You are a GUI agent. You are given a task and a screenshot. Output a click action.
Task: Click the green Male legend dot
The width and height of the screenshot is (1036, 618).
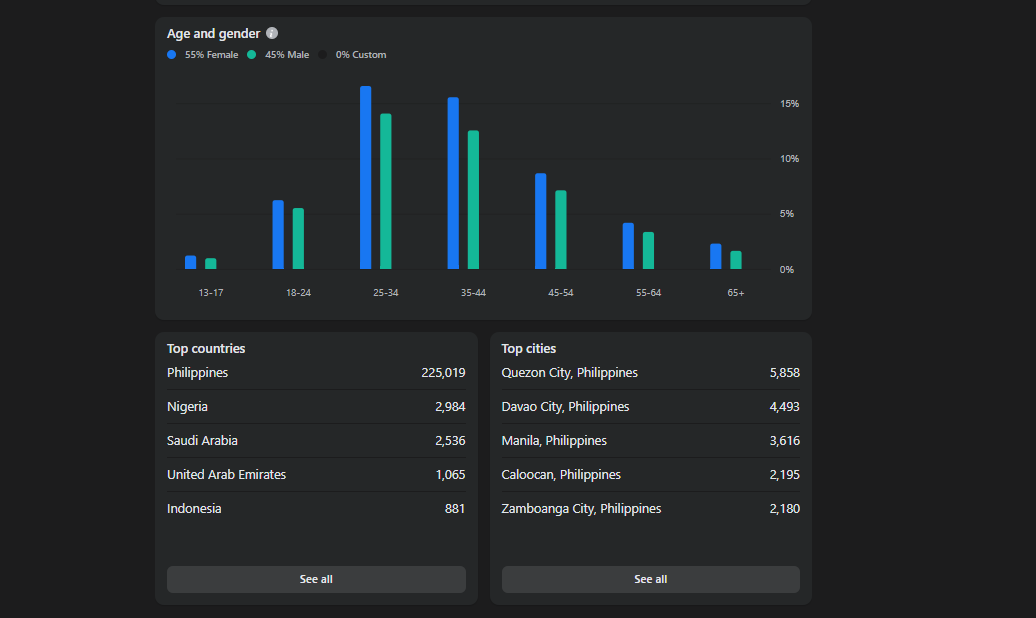(252, 55)
